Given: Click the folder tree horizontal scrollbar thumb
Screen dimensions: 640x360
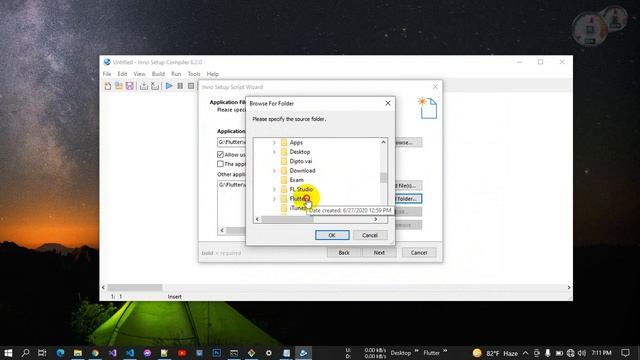Looking at the screenshot, I should pos(287,219).
